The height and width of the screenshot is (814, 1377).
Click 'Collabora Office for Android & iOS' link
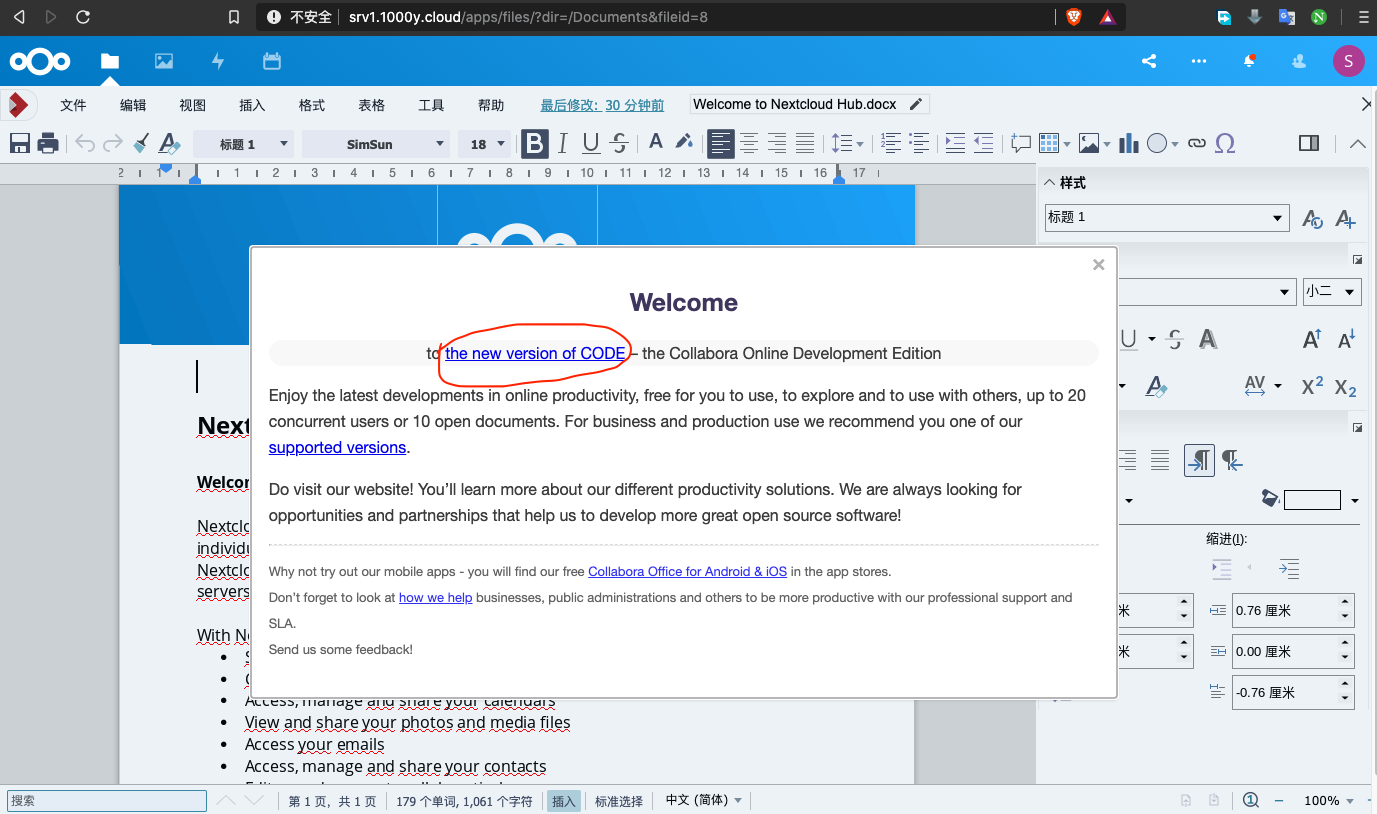tap(687, 571)
